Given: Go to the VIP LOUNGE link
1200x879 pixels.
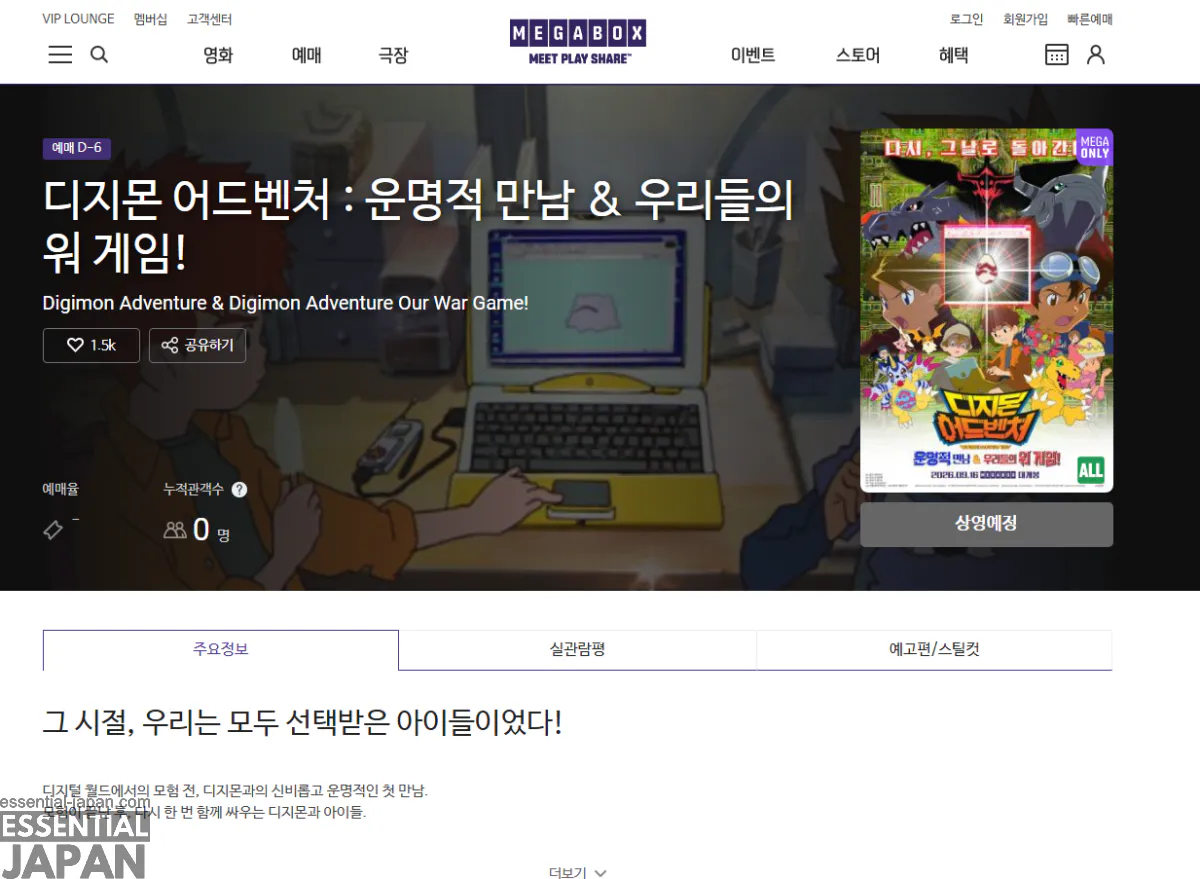Looking at the screenshot, I should (78, 19).
